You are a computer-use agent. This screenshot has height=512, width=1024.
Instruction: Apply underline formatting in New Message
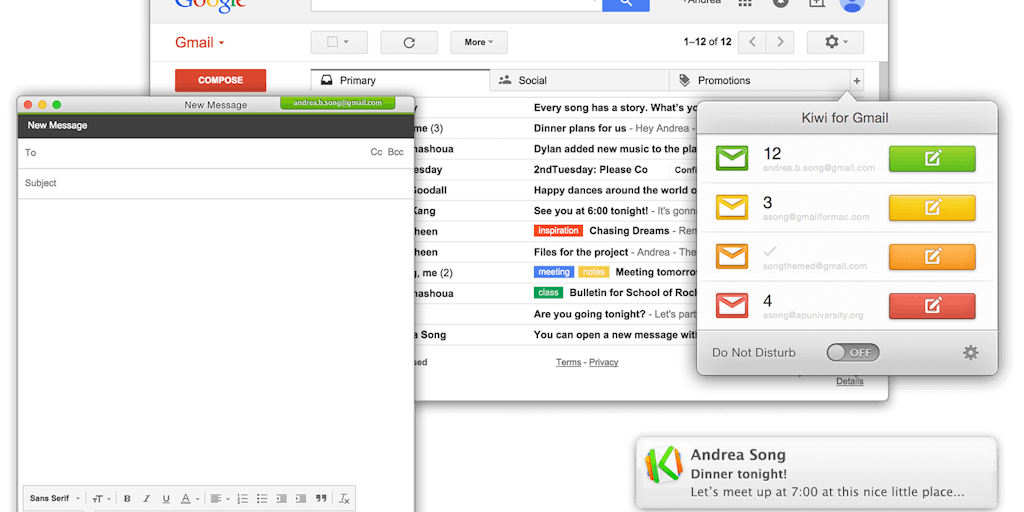click(166, 499)
